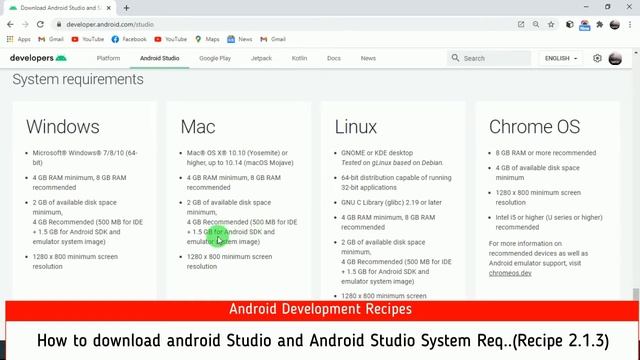Bookmark this page with the star icon
The width and height of the screenshot is (640, 360).
[551, 24]
